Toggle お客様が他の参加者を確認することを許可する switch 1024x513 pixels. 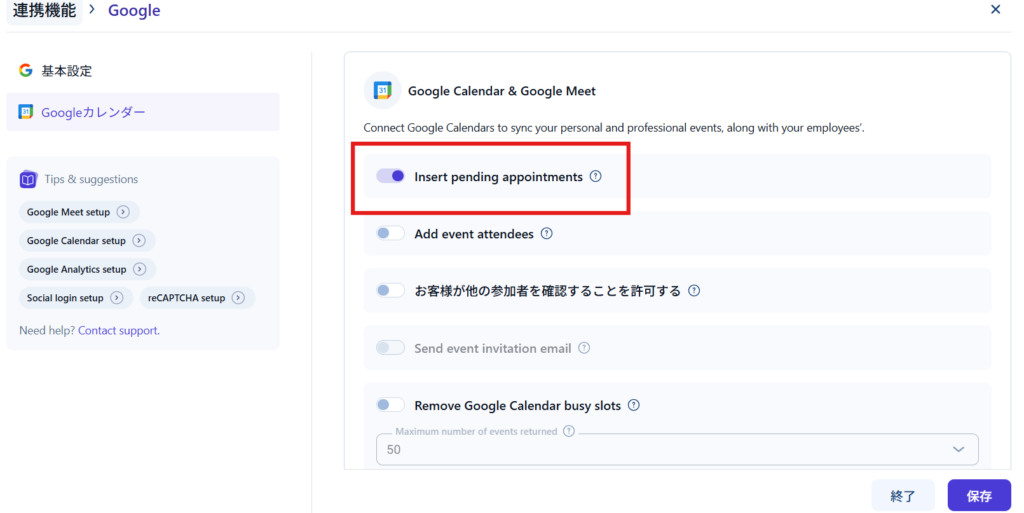coord(391,291)
